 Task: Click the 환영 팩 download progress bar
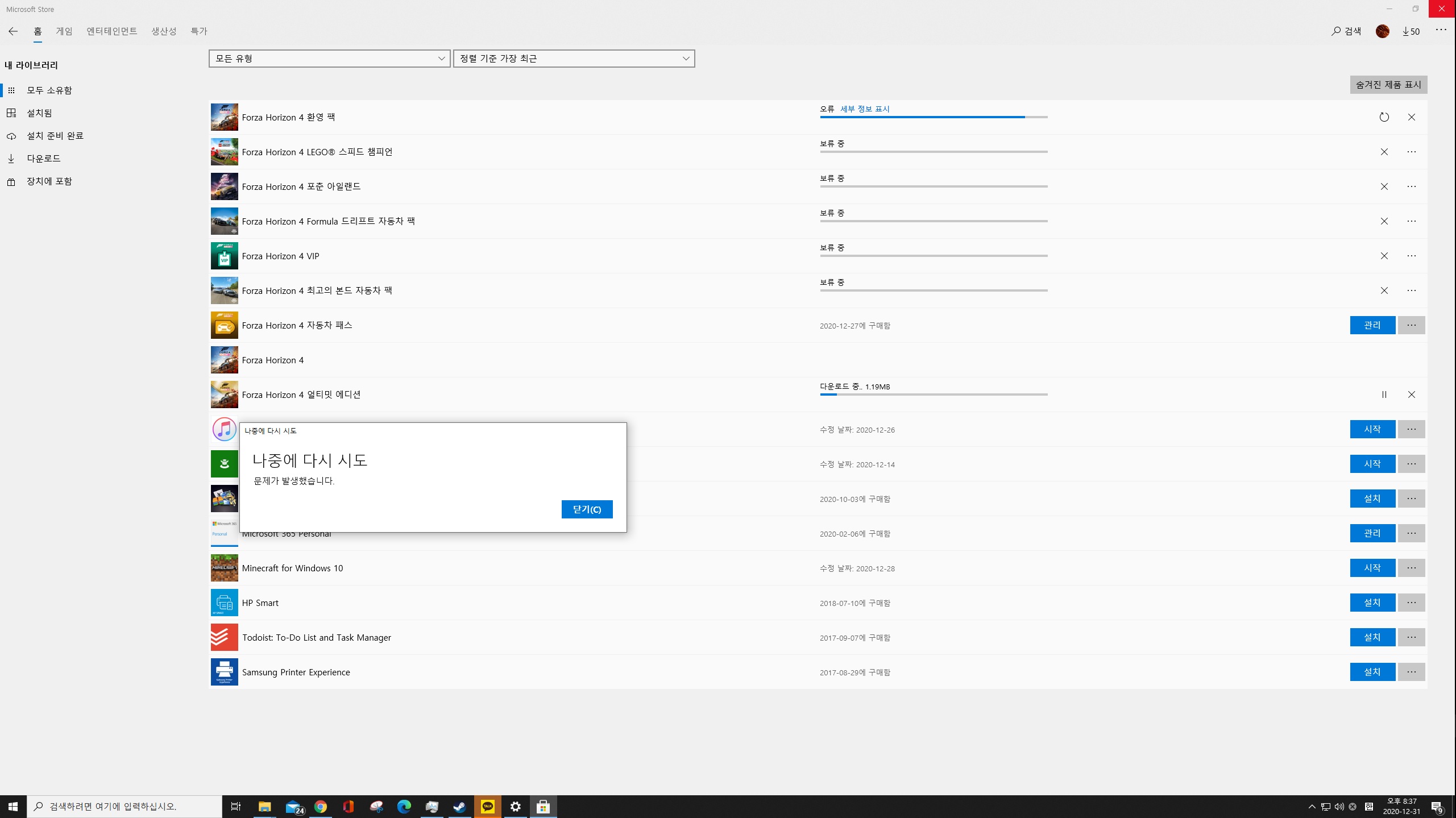click(934, 117)
